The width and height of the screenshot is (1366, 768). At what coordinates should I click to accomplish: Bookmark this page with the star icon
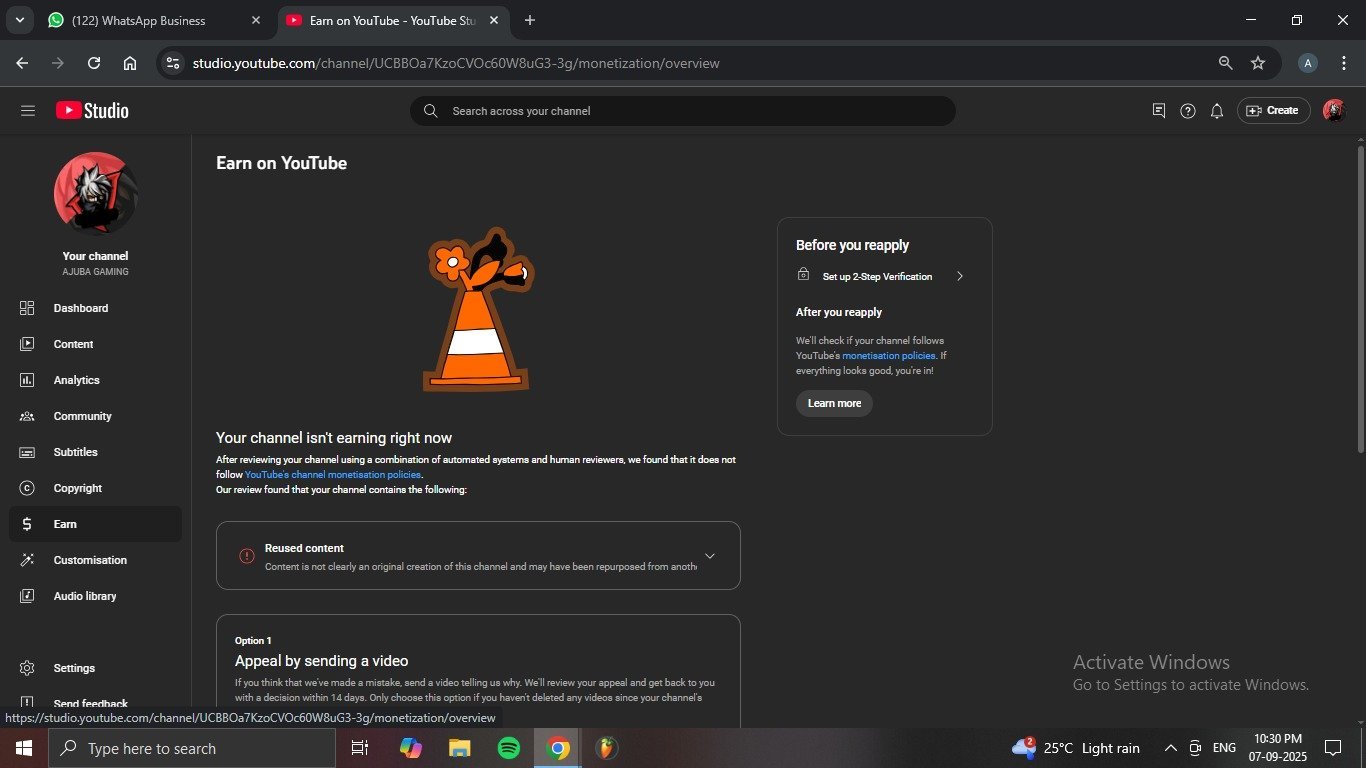click(1258, 63)
